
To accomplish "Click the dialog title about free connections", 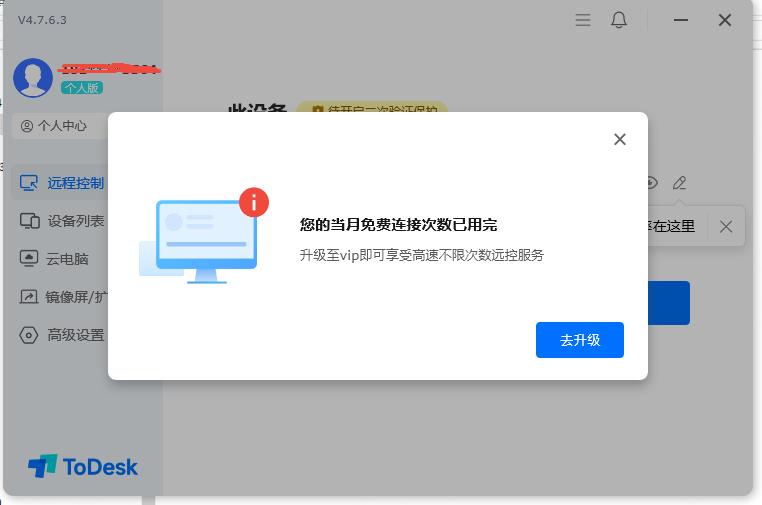I will [x=398, y=225].
